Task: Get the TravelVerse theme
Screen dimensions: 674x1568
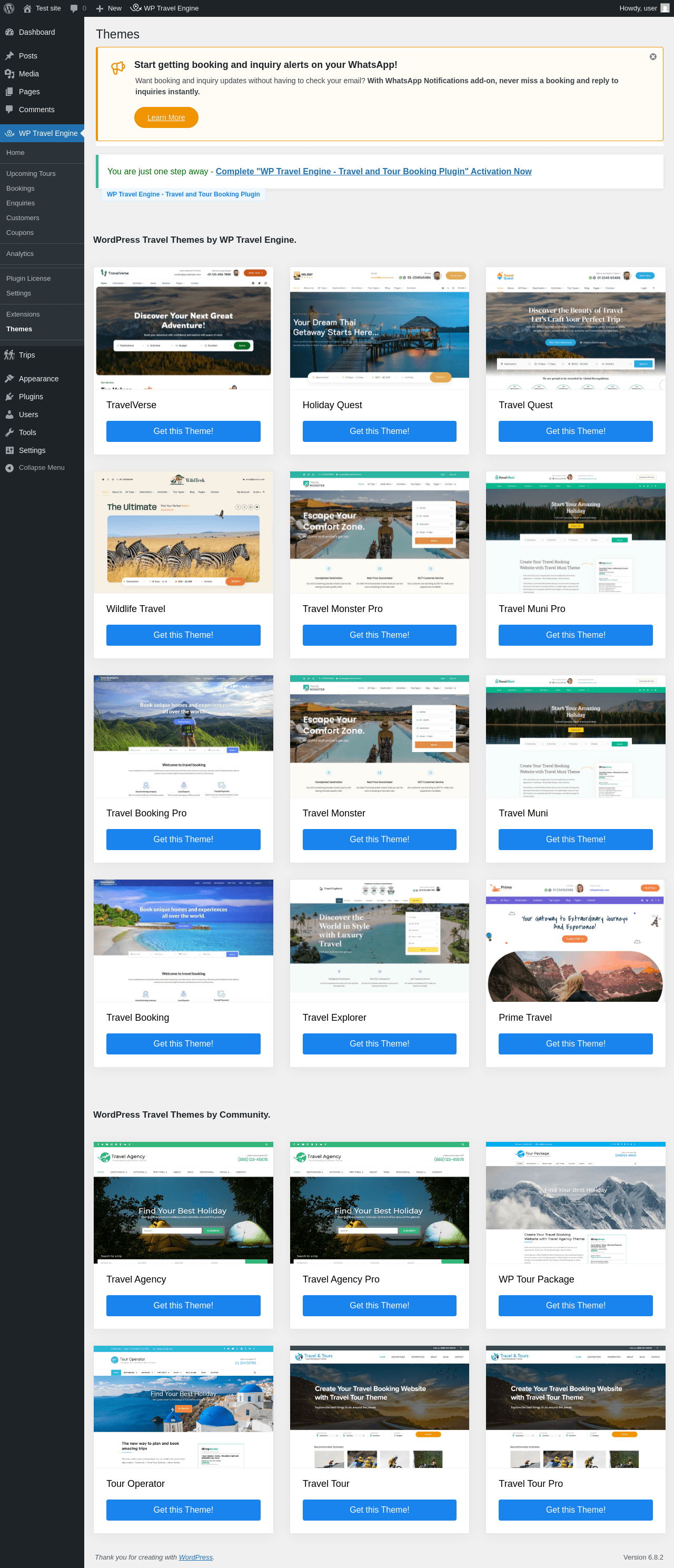Action: point(183,431)
